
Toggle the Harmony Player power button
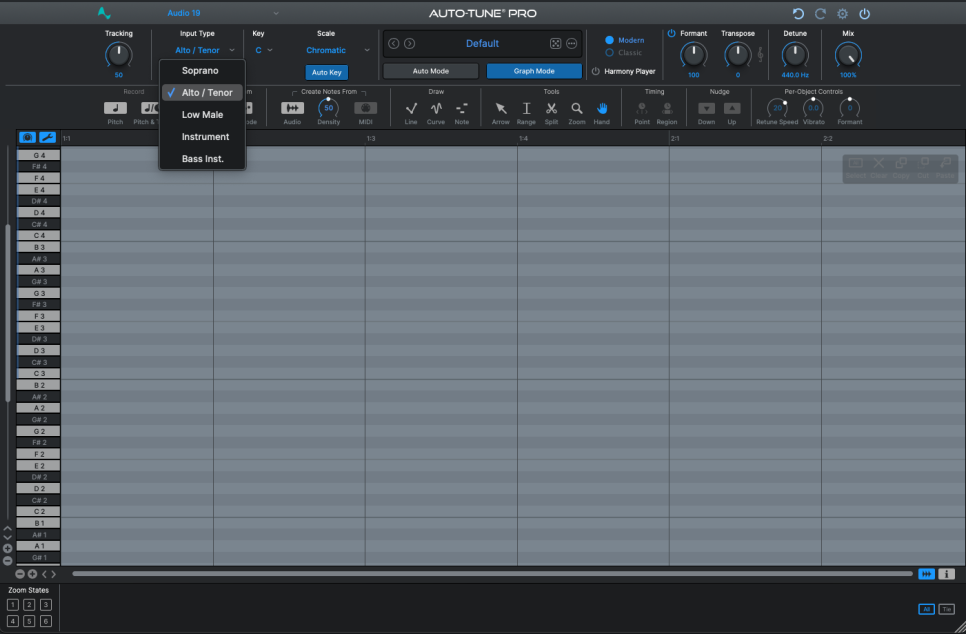[x=596, y=71]
